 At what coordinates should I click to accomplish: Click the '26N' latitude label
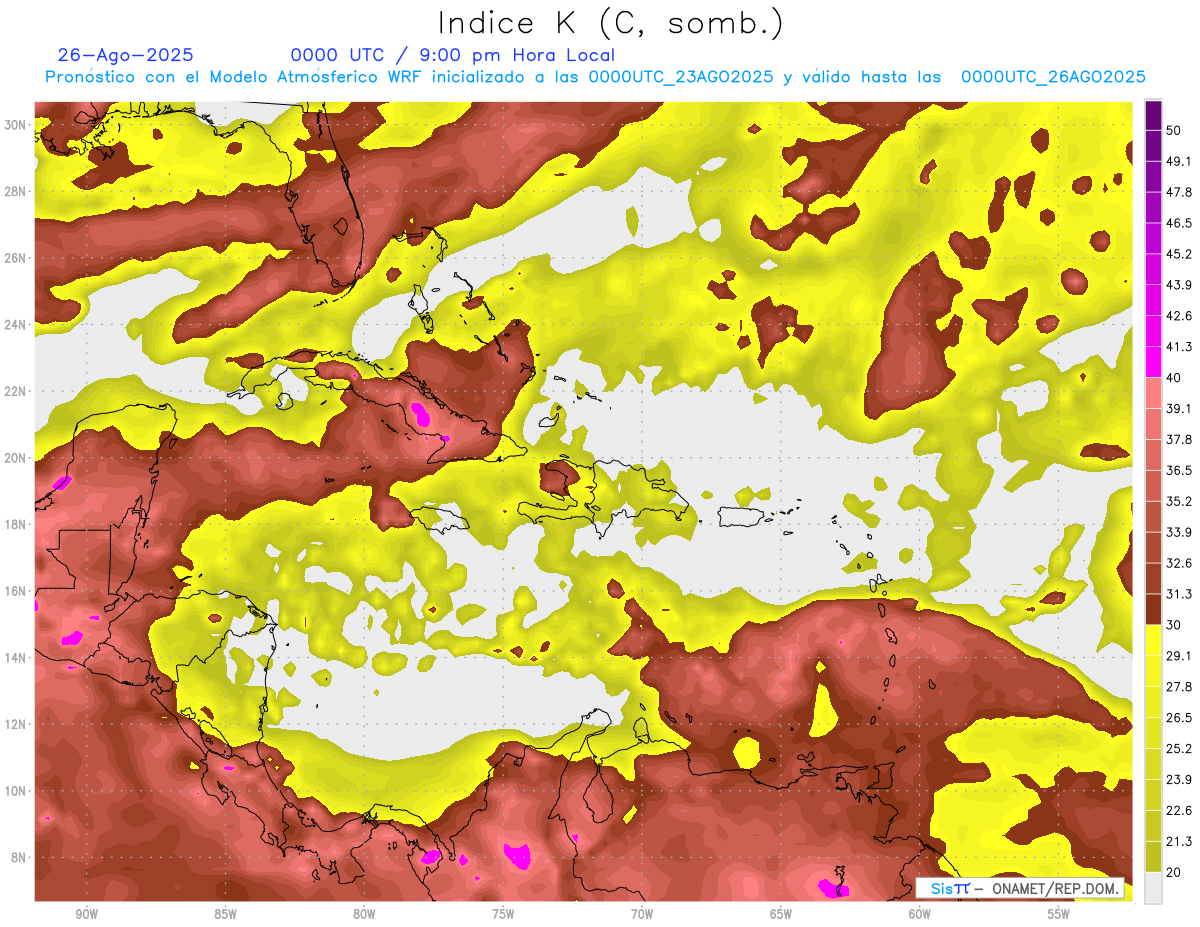click(x=17, y=258)
